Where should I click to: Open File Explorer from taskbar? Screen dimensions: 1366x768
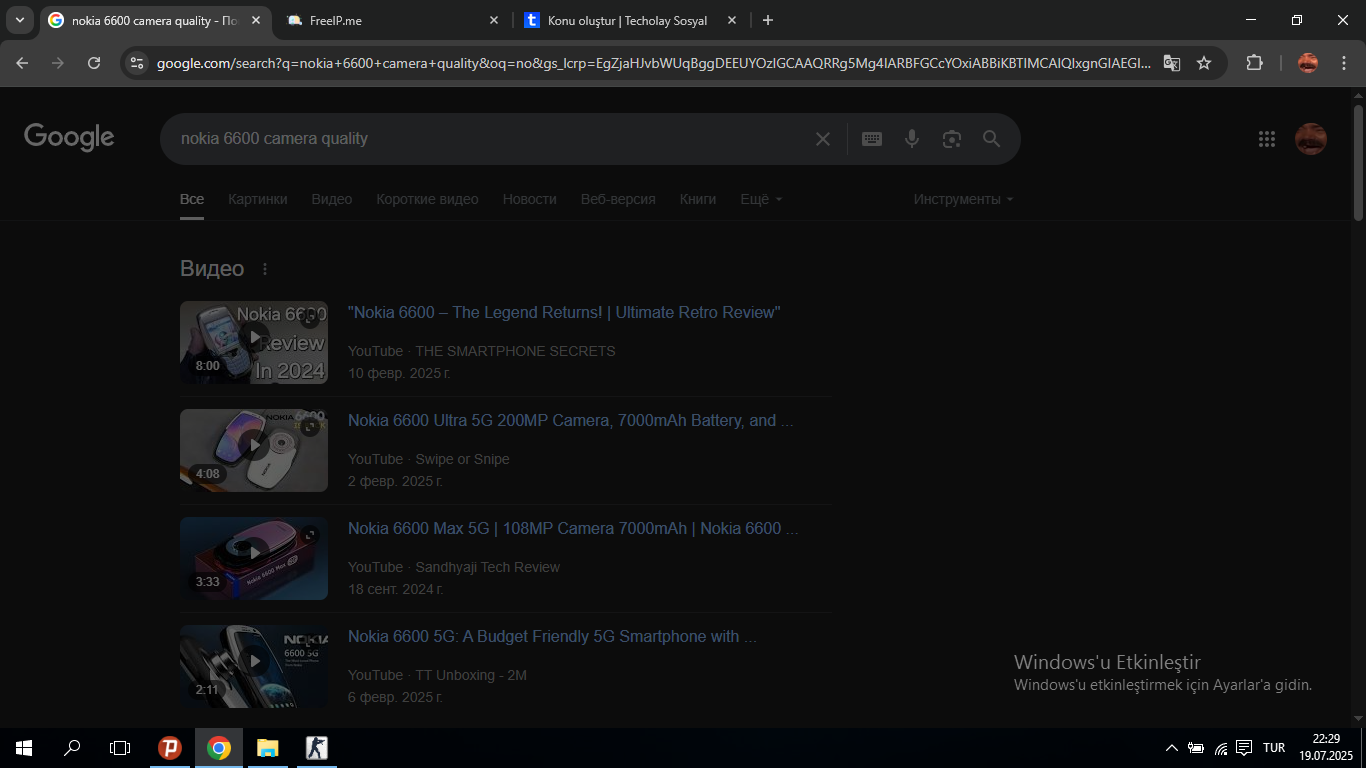click(267, 748)
